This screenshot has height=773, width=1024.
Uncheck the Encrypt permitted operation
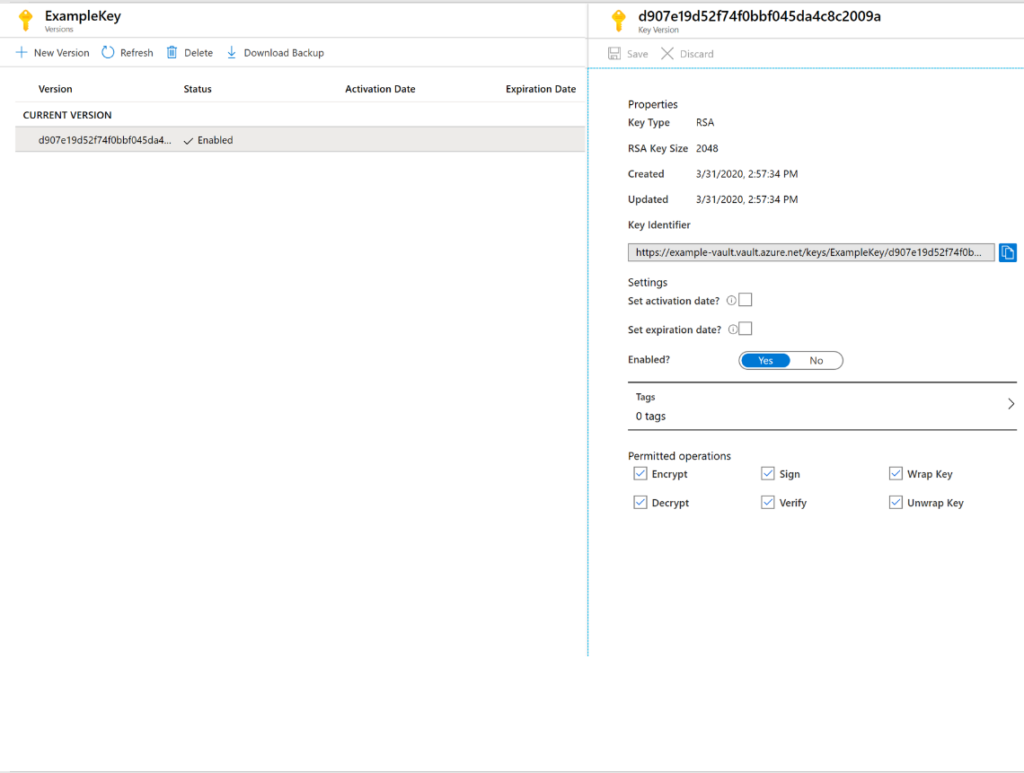point(640,473)
